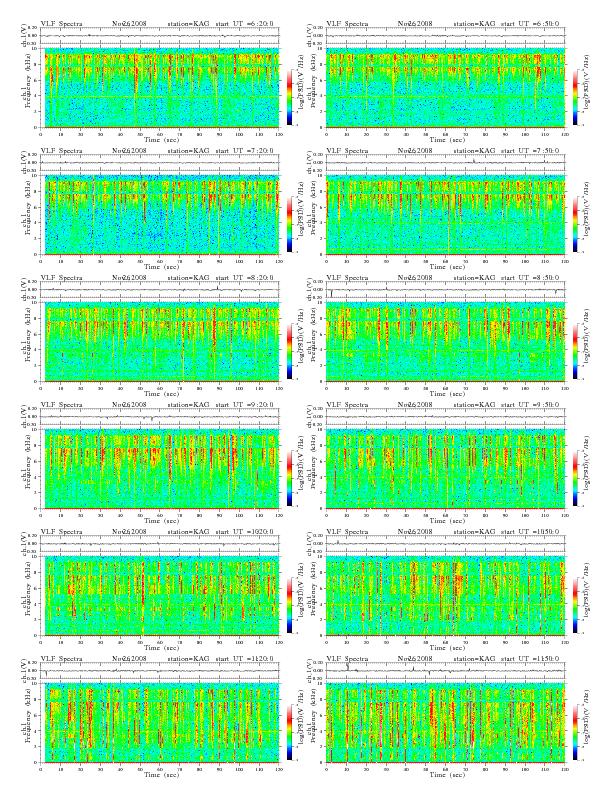
Task: Click the title text 'start UT =8:20:0'
Action: coord(244,278)
